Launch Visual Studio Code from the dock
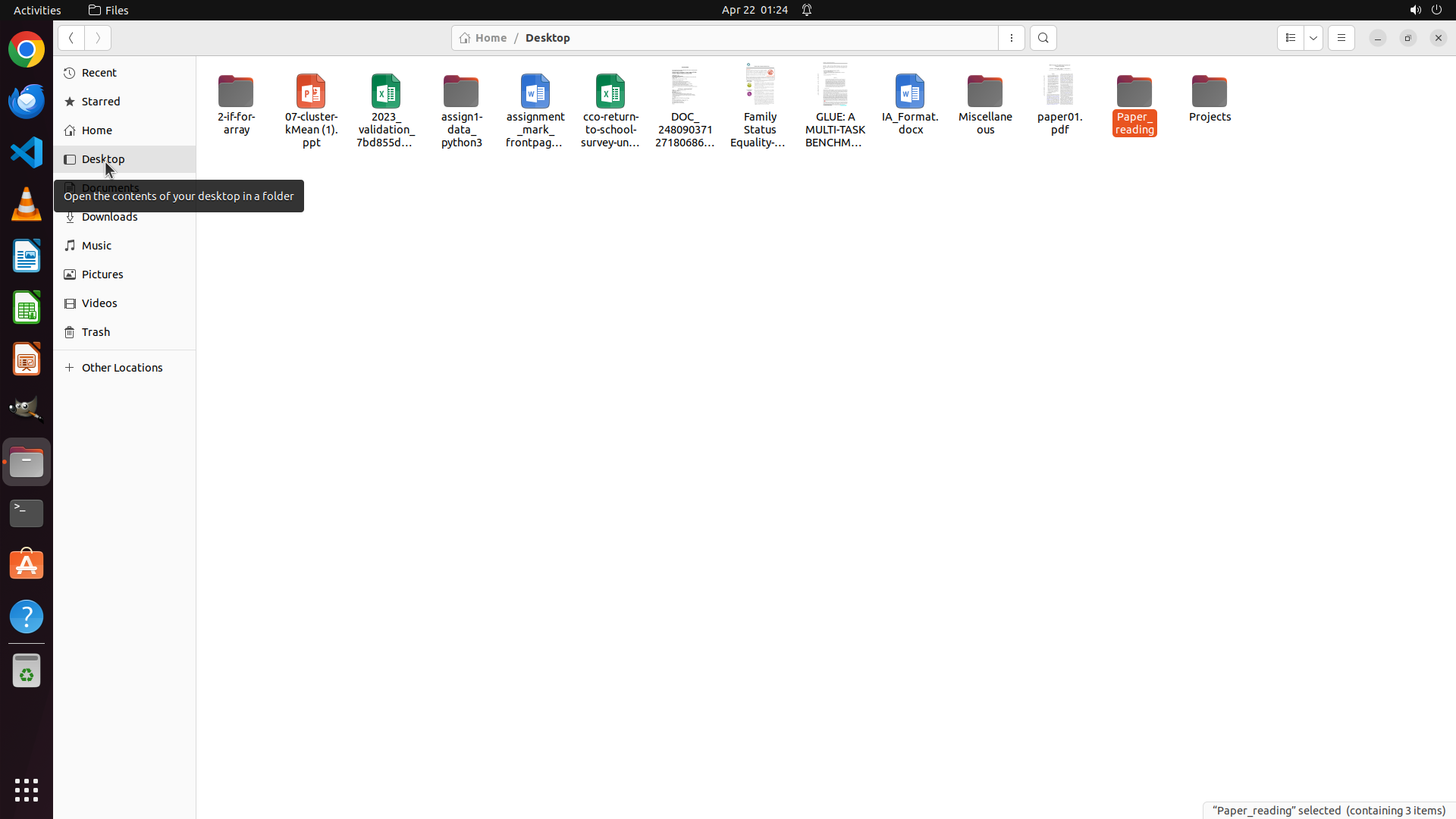Screen dimensions: 1456x819 coord(27,152)
